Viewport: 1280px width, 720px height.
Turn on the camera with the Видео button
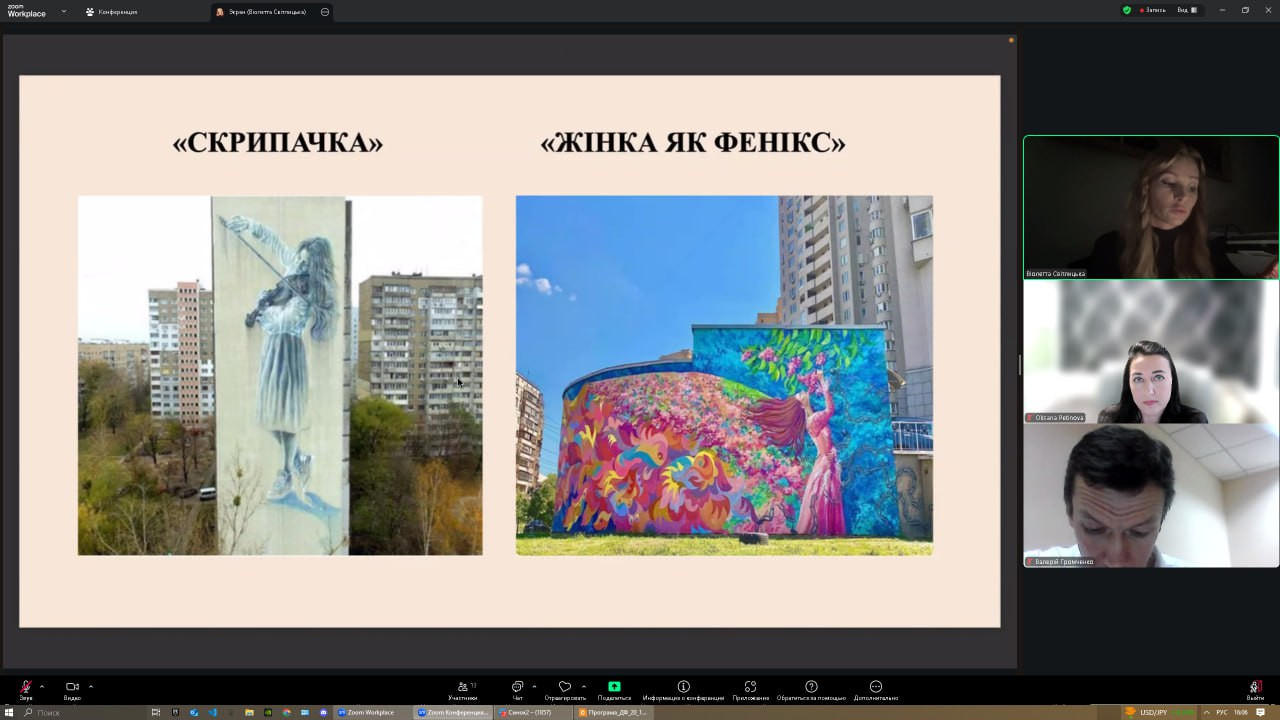pos(72,689)
